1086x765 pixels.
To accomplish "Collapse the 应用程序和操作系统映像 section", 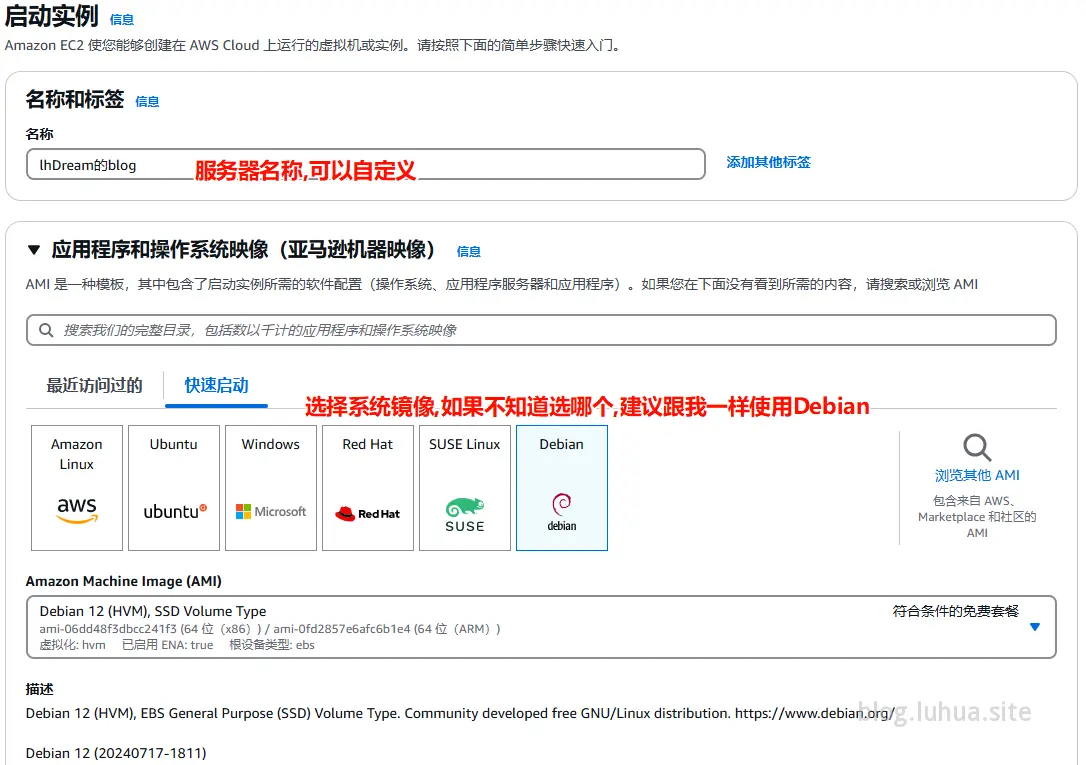I will click(x=34, y=250).
